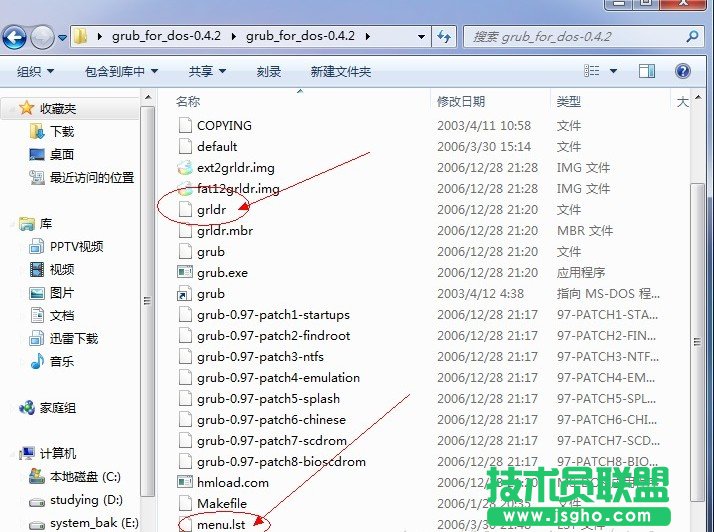Open 最近访问的位置 in favorites
This screenshot has width=714, height=532.
pos(92,177)
